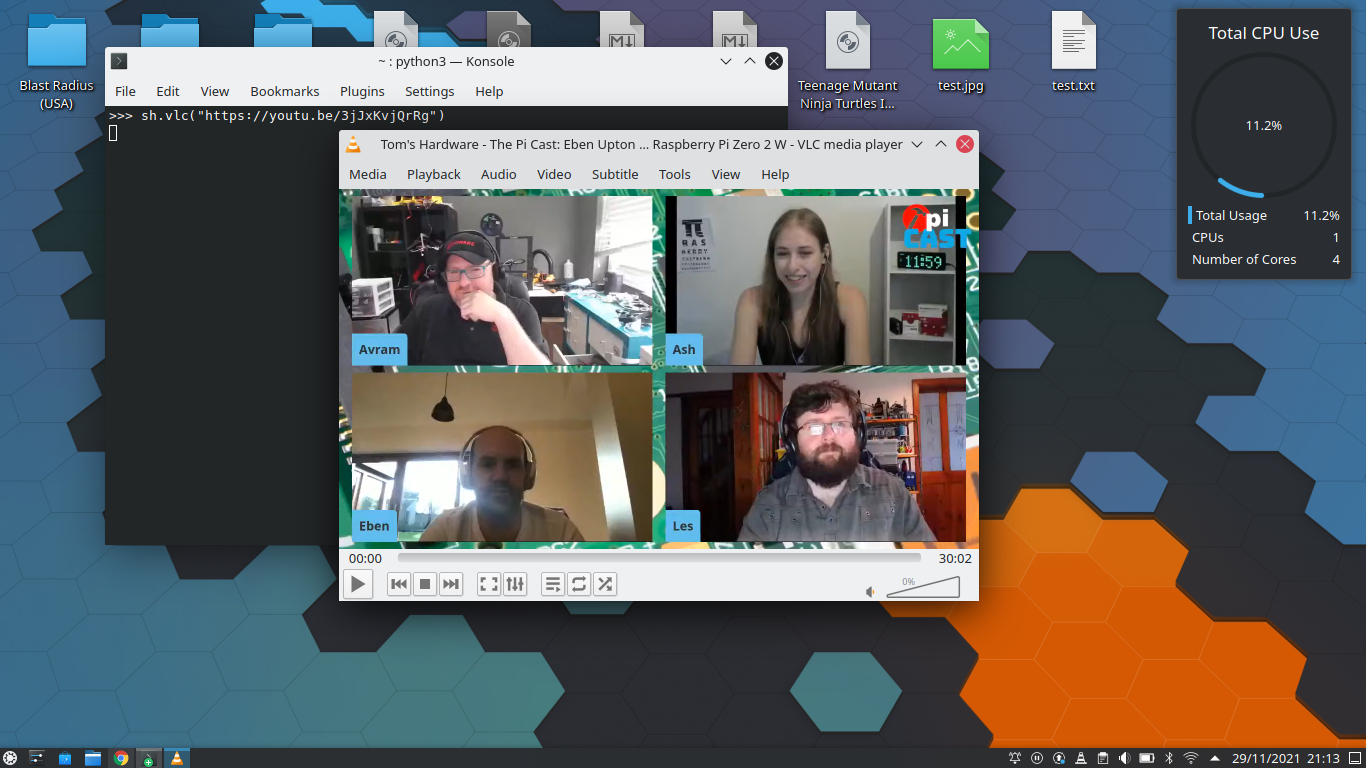Screen dimensions: 1366x768
Task: Click the elapsed time 00:00 label
Action: pos(365,559)
